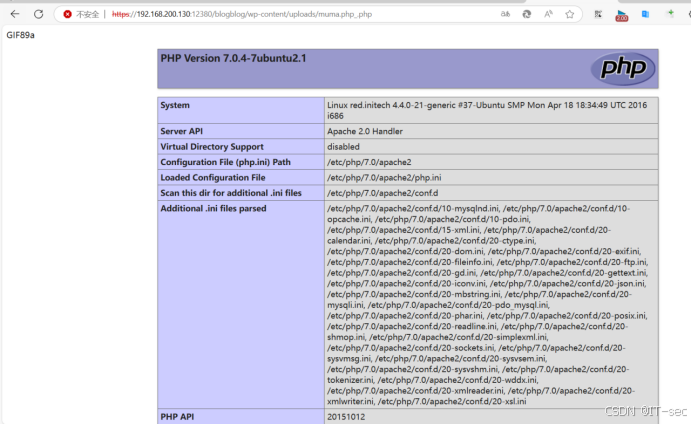Select the System row label
The width and height of the screenshot is (691, 425).
point(175,105)
